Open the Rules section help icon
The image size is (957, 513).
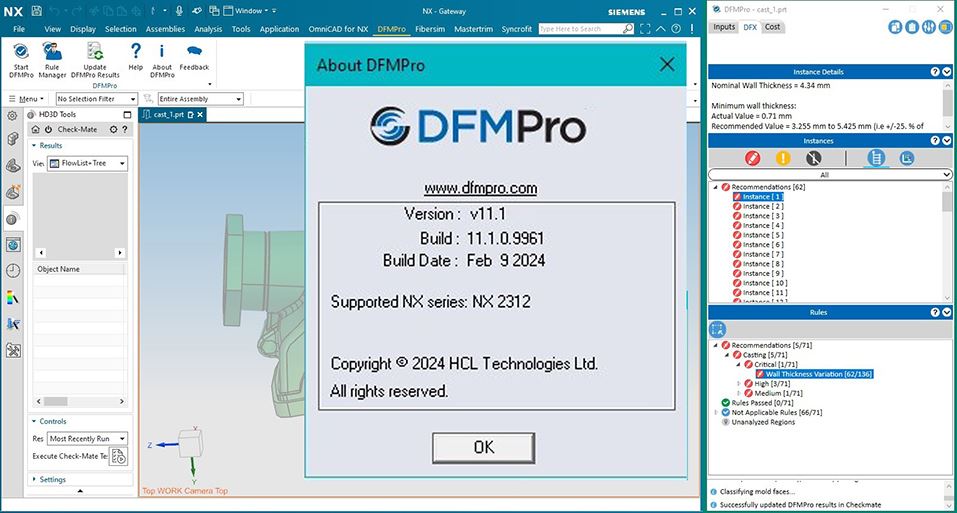935,312
